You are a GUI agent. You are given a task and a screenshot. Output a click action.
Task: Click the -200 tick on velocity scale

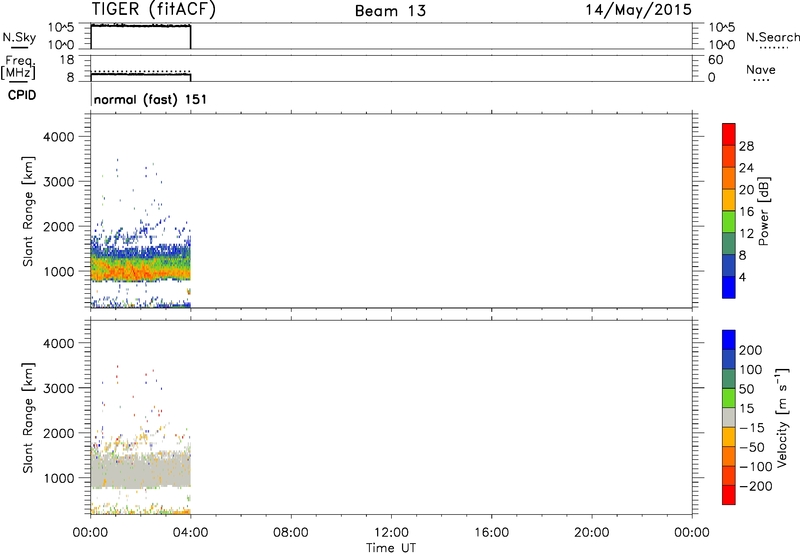(756, 486)
